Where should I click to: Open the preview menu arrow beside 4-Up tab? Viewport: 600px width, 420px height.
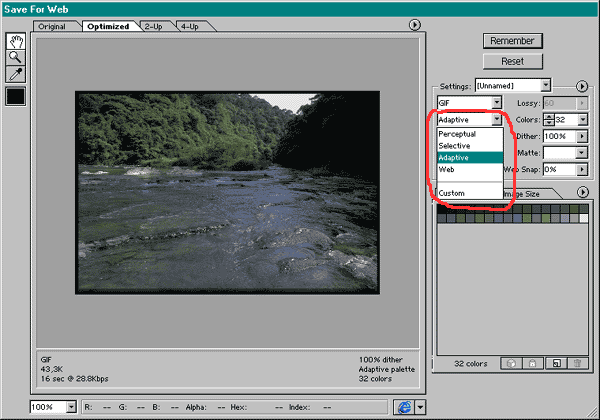click(414, 25)
